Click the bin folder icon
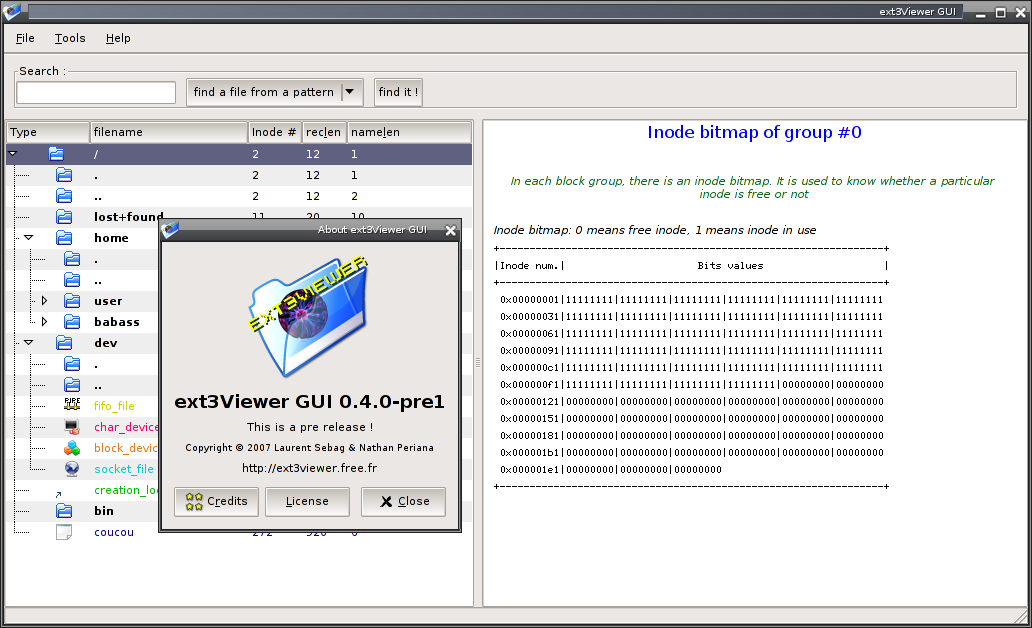The width and height of the screenshot is (1032, 628). [64, 511]
